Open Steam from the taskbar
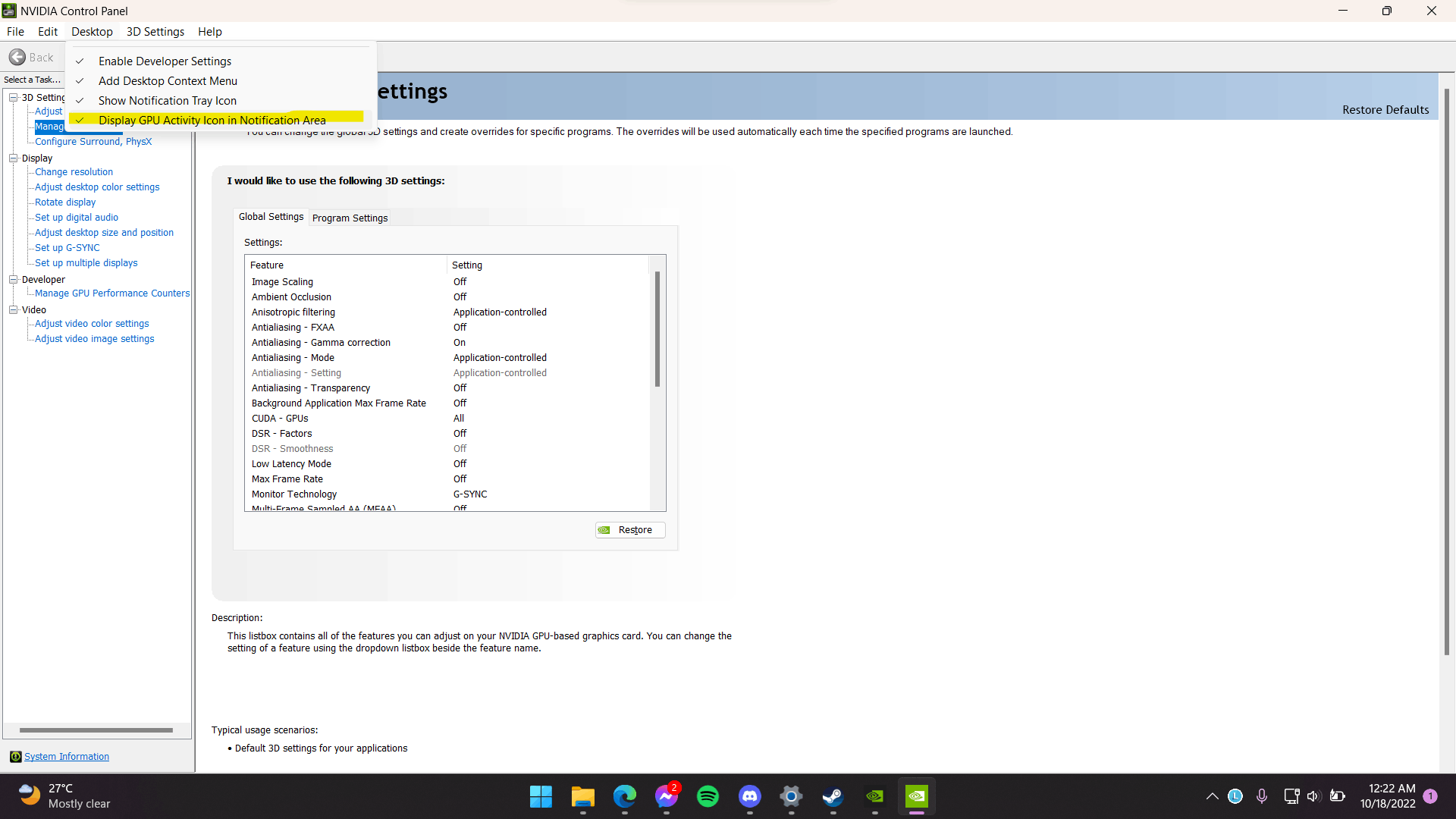The height and width of the screenshot is (819, 1456). (833, 796)
